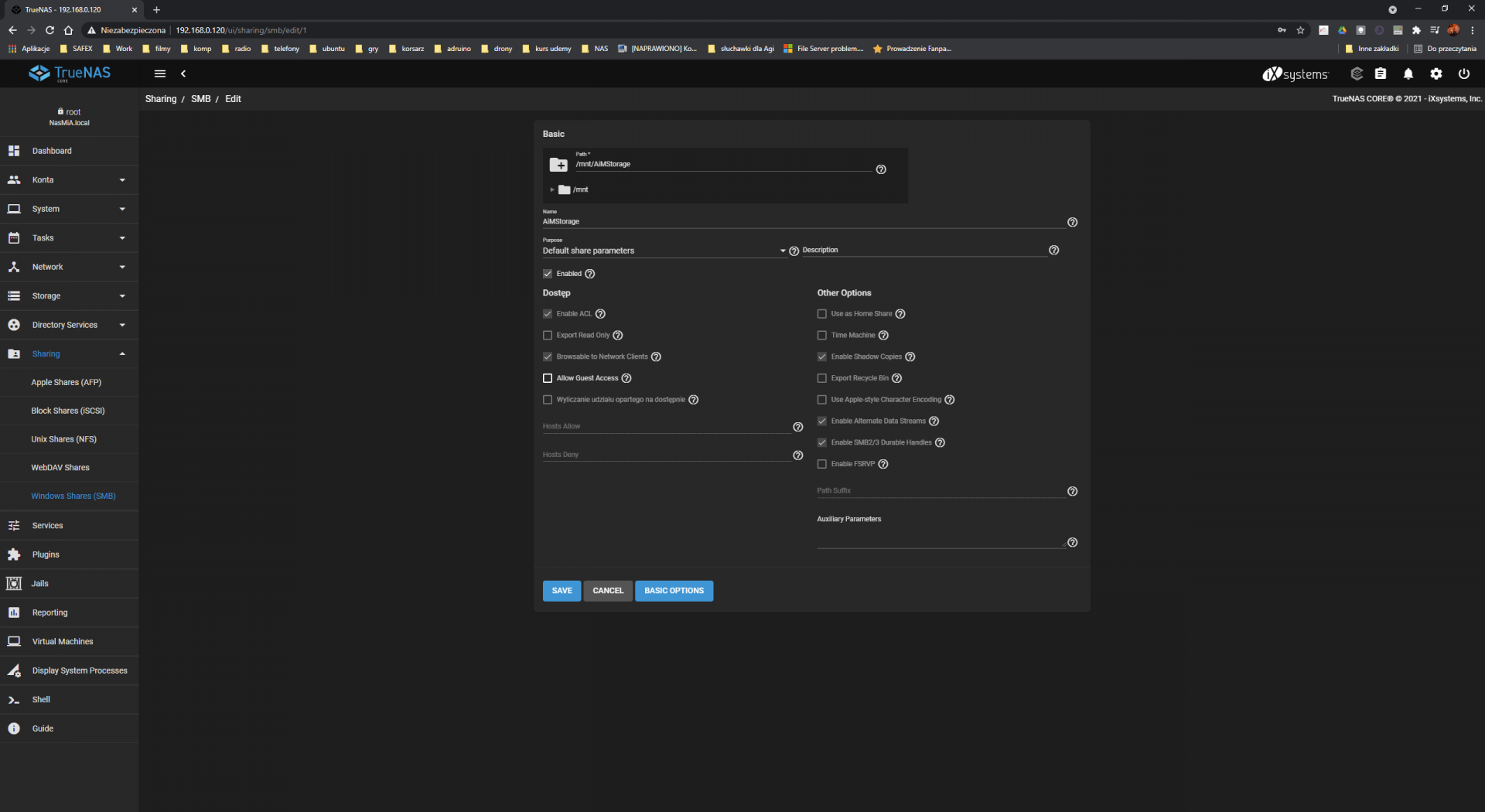
Task: Click the power icon in top bar
Action: pos(1464,73)
